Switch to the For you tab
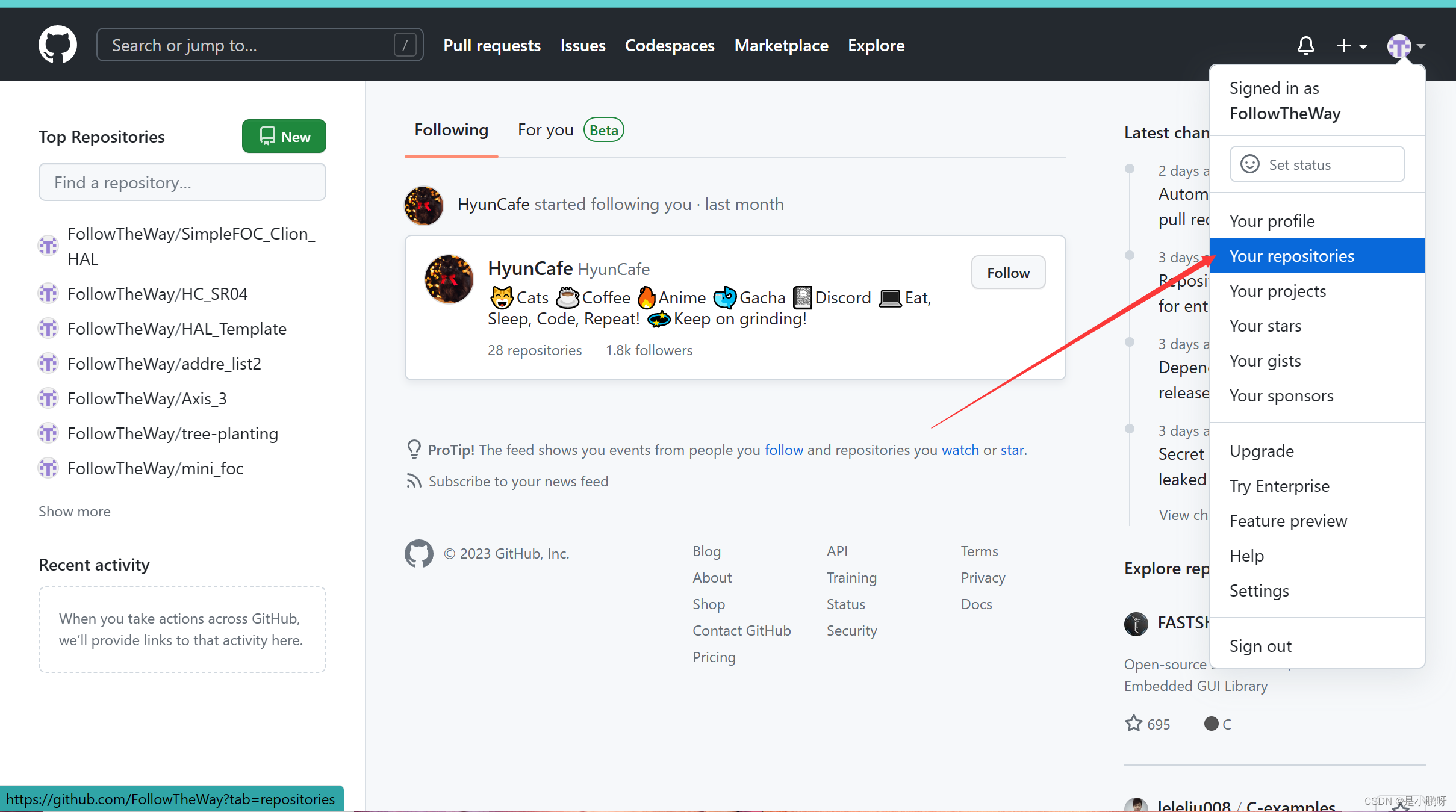 click(546, 130)
